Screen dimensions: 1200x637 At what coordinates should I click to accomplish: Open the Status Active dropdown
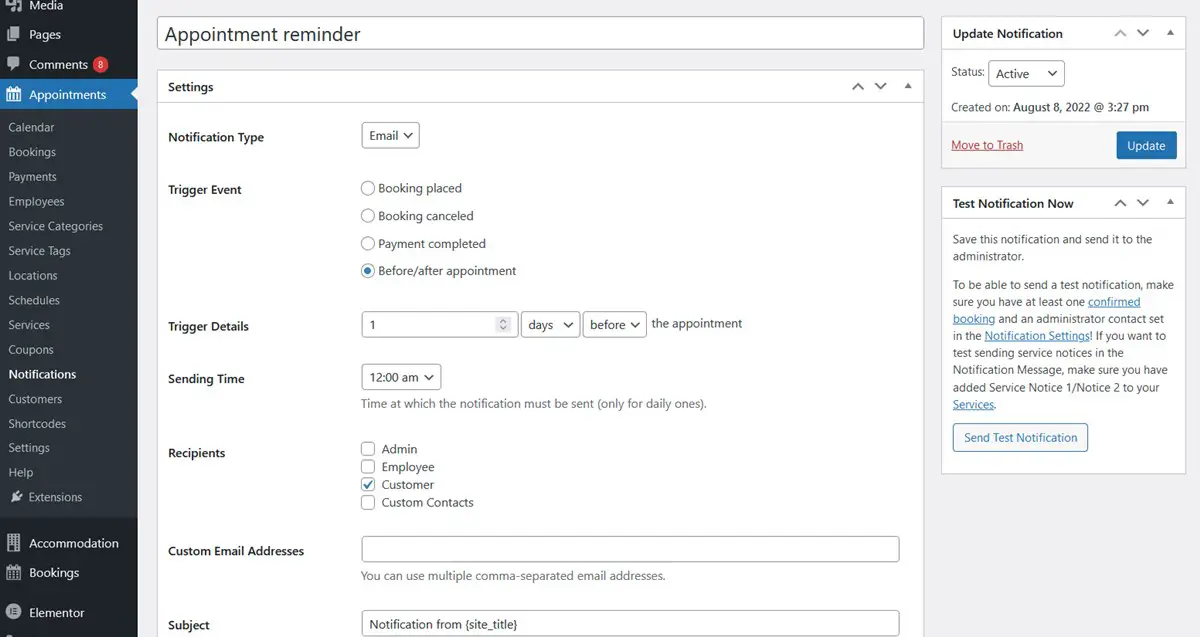[1026, 73]
